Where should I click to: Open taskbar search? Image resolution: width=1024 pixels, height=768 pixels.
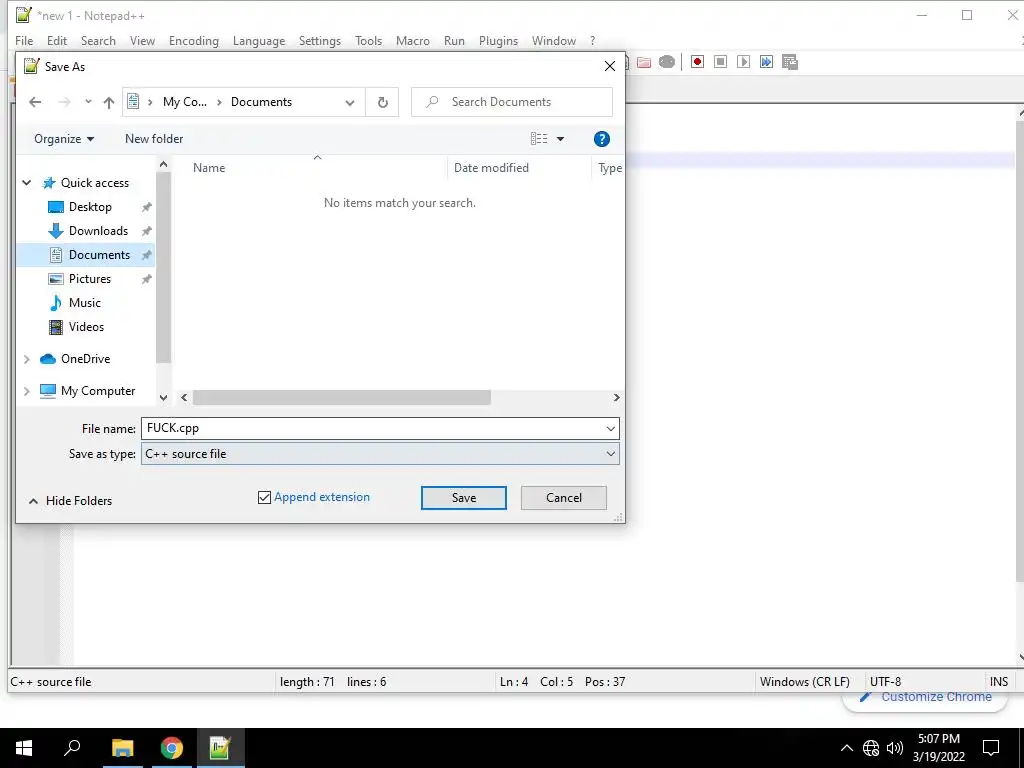coord(72,748)
